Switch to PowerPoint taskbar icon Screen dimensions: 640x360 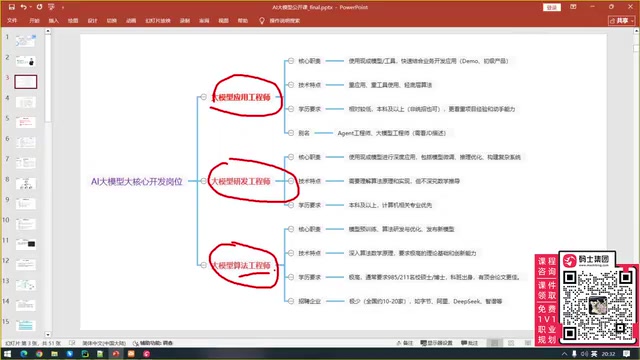click(116, 354)
